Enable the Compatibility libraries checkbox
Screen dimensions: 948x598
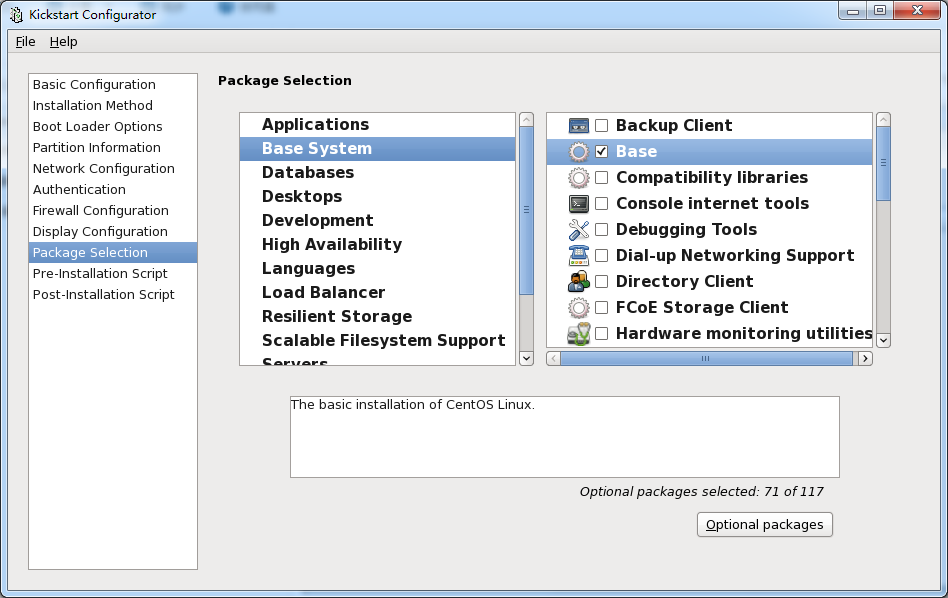click(602, 178)
